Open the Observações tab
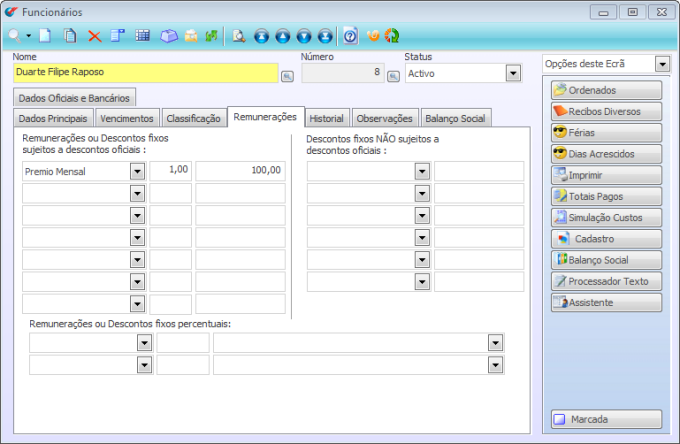 384,118
